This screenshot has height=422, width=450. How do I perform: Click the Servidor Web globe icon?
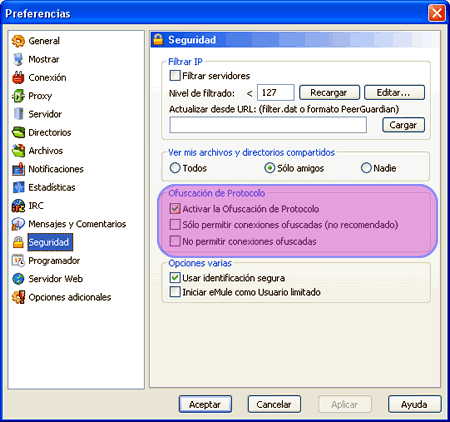click(x=18, y=279)
